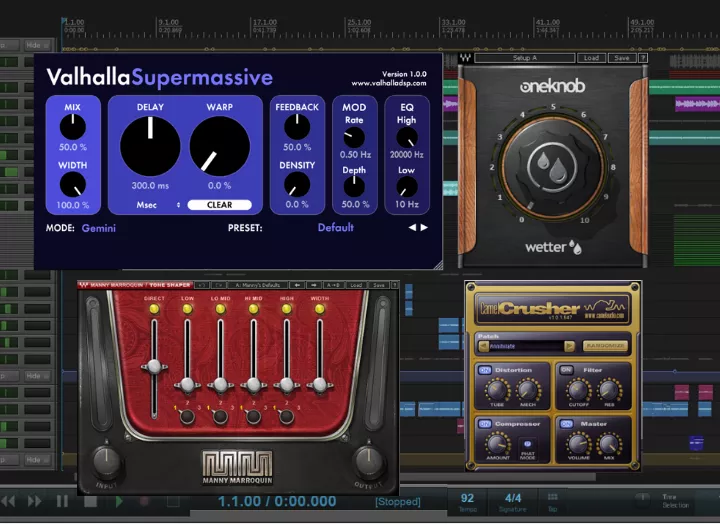Click the LOW band range selector knob
Screen dimensions: 720x525
[x=187, y=417]
